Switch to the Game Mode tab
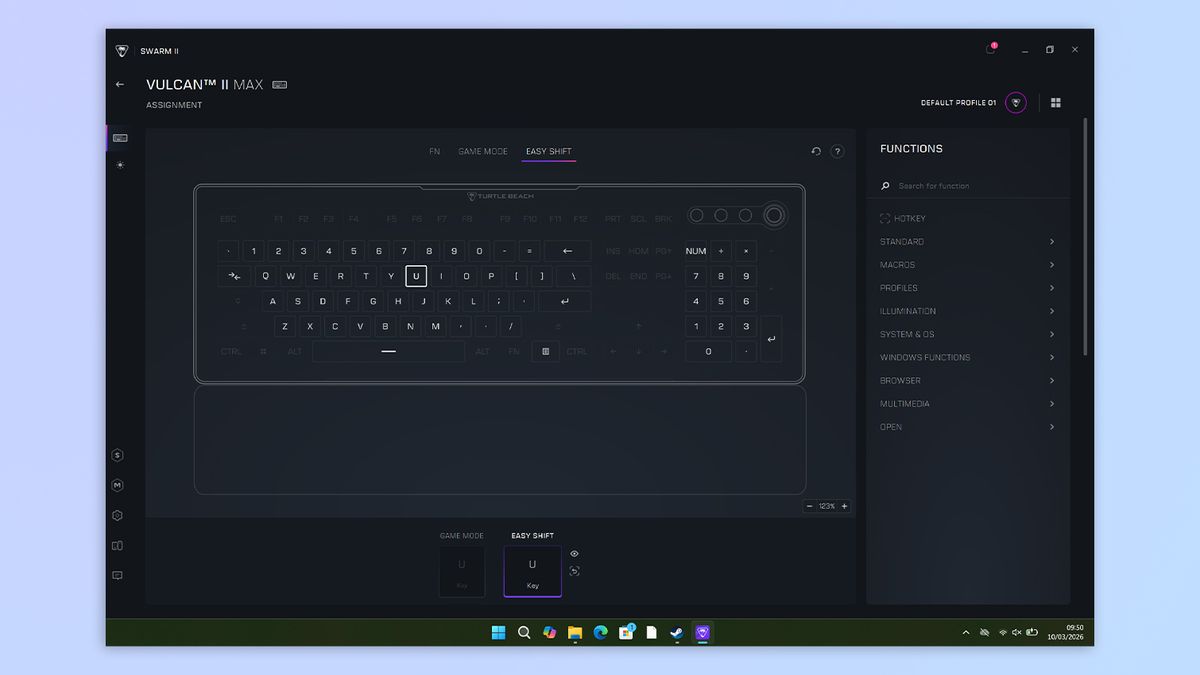This screenshot has height=675, width=1200. pyautogui.click(x=483, y=152)
